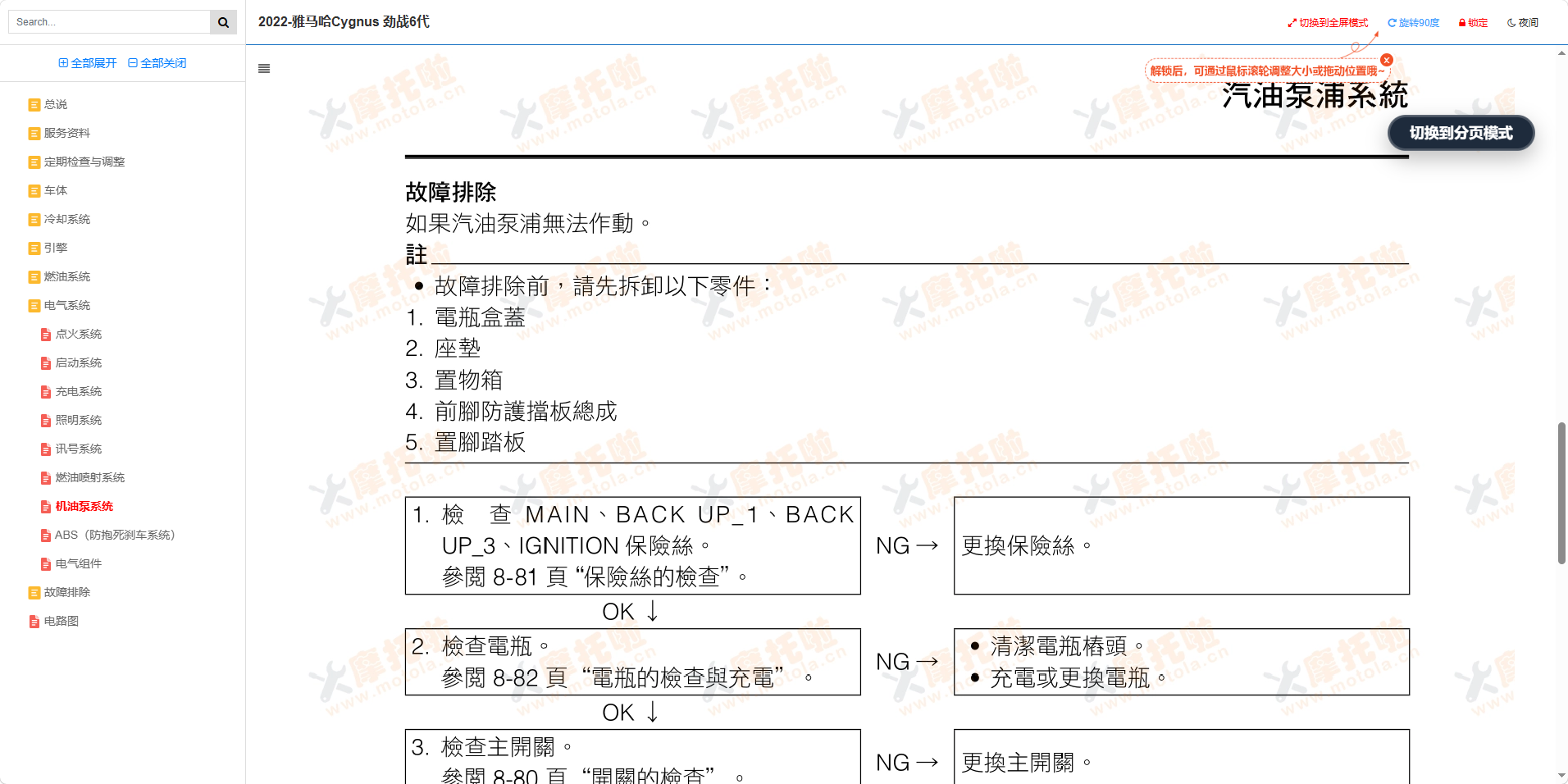Close the orange tooltip hint
Image resolution: width=1568 pixels, height=784 pixels.
pos(1387,60)
